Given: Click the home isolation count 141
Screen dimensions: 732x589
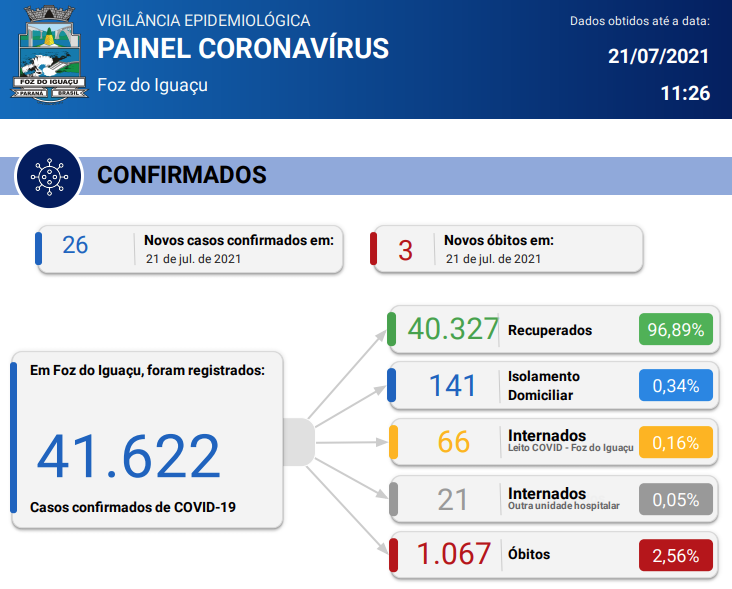Looking at the screenshot, I should point(452,386).
